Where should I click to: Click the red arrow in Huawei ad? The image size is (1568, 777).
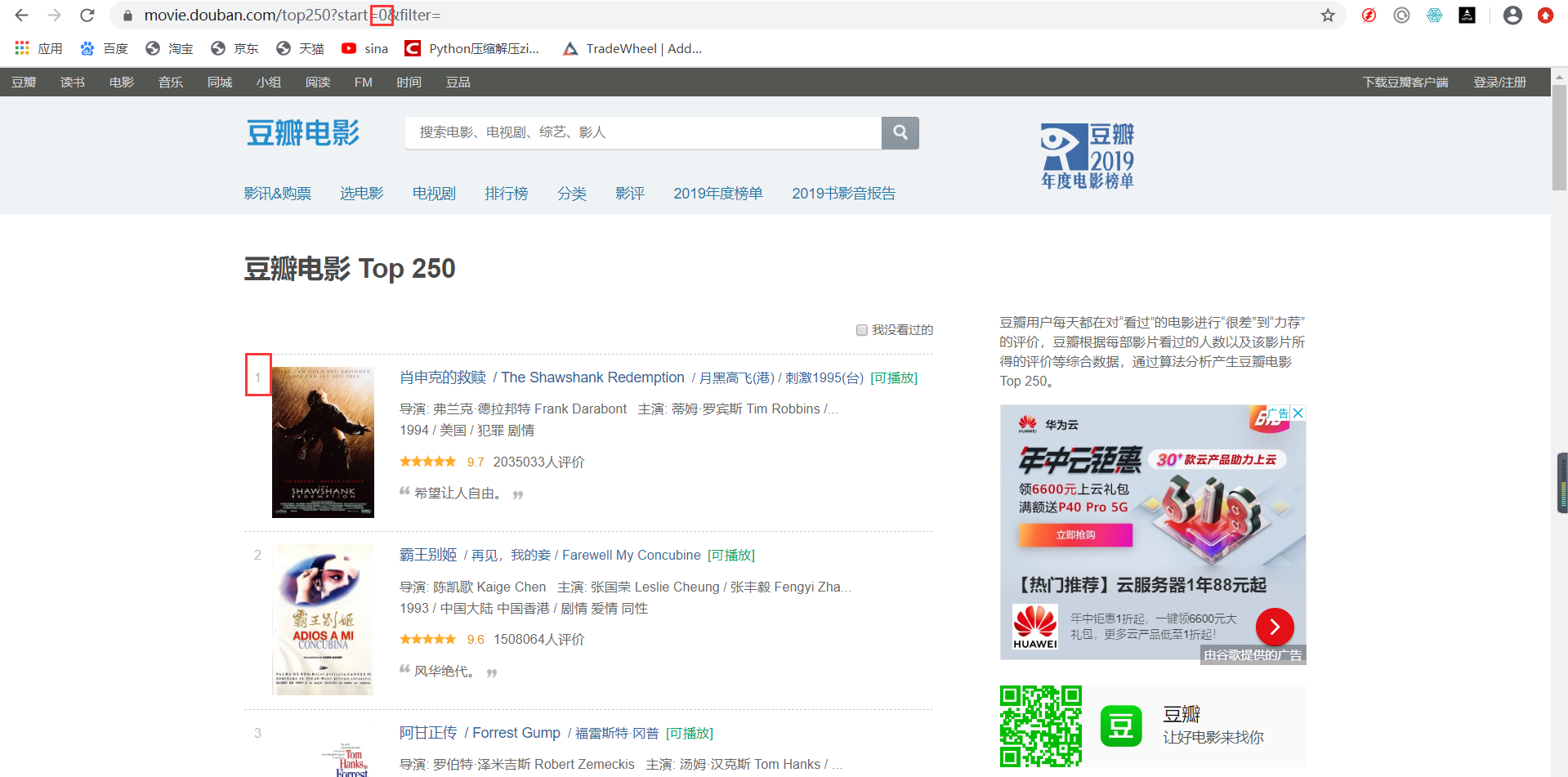pos(1275,627)
